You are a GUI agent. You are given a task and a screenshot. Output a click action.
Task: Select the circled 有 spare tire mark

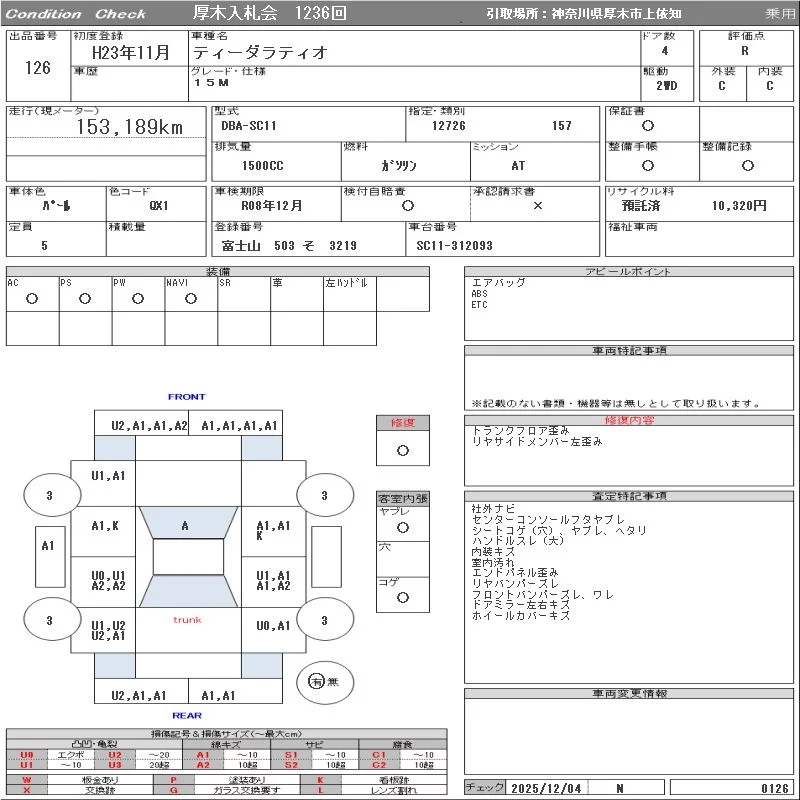point(316,681)
